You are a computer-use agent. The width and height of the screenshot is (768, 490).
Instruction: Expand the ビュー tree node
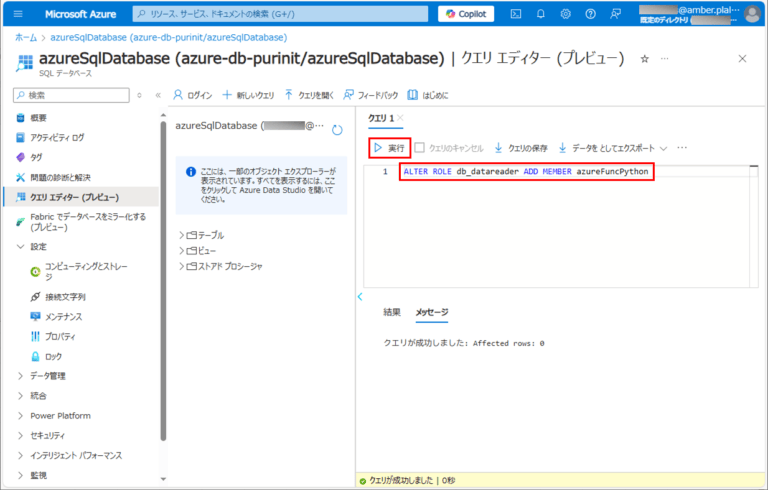(182, 250)
